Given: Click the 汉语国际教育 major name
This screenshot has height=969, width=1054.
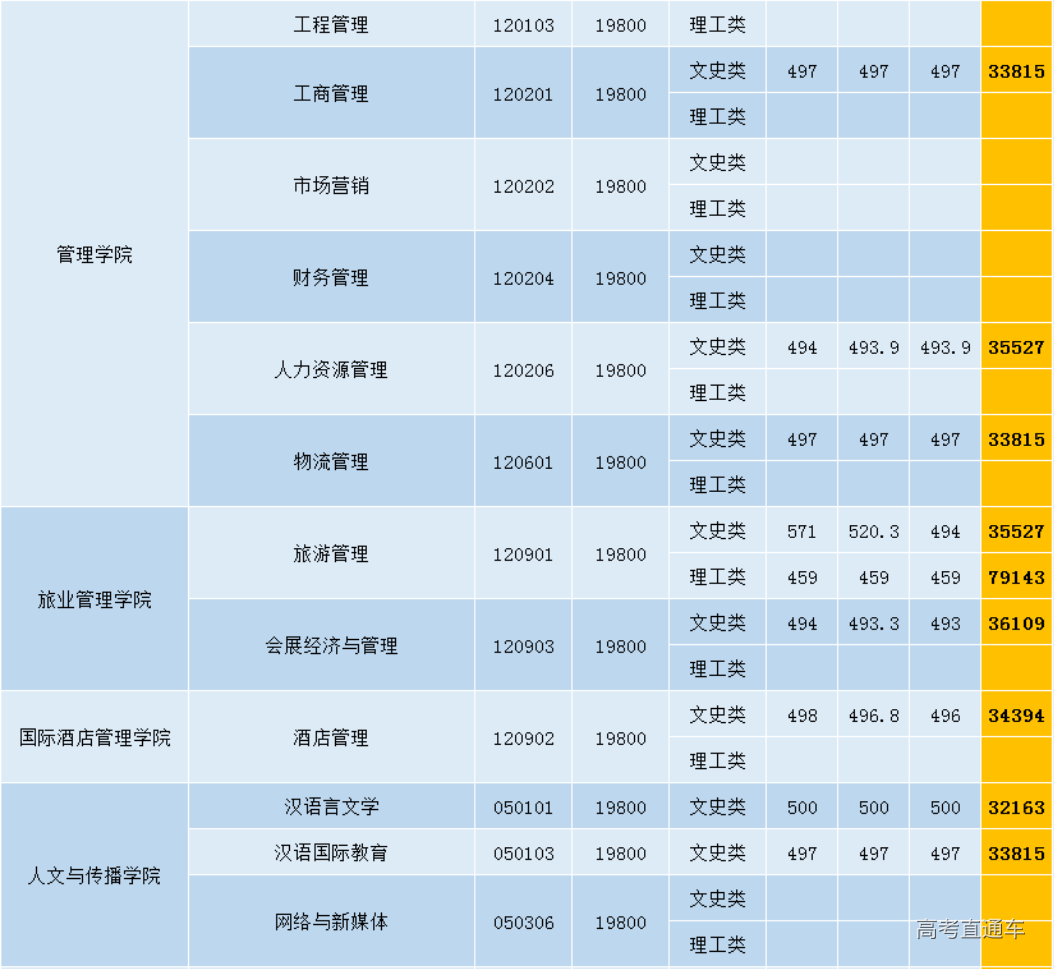Looking at the screenshot, I should (x=329, y=853).
